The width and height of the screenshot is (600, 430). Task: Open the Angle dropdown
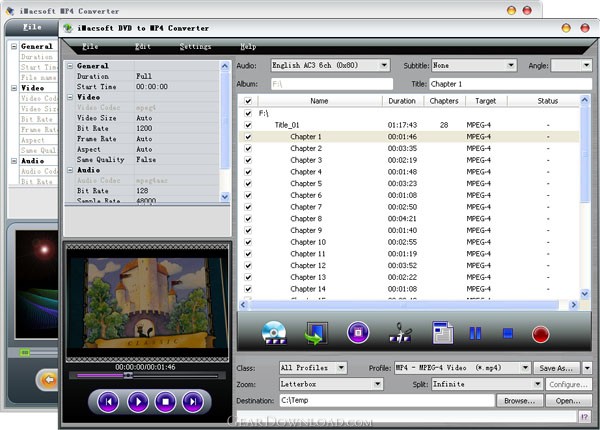586,65
